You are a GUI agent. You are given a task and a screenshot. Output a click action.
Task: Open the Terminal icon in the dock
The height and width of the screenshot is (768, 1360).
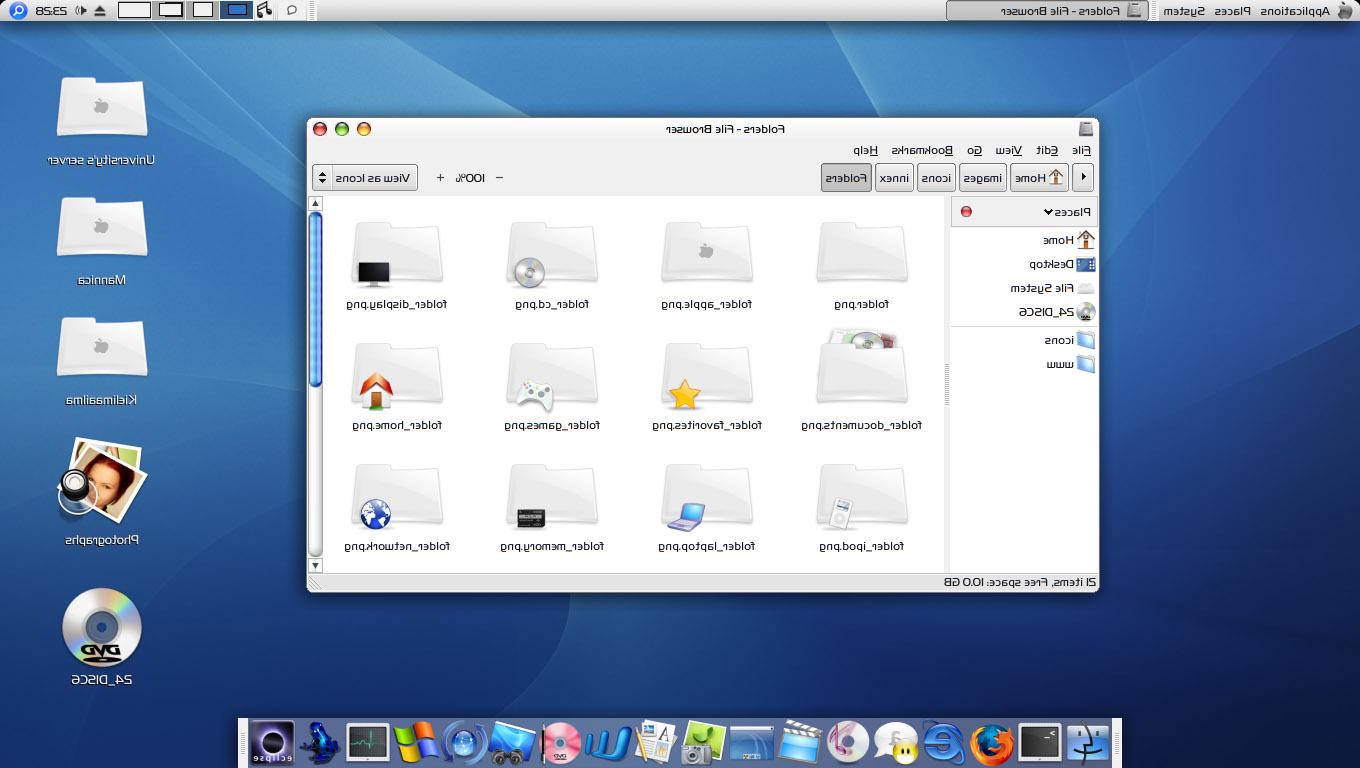[1040, 743]
